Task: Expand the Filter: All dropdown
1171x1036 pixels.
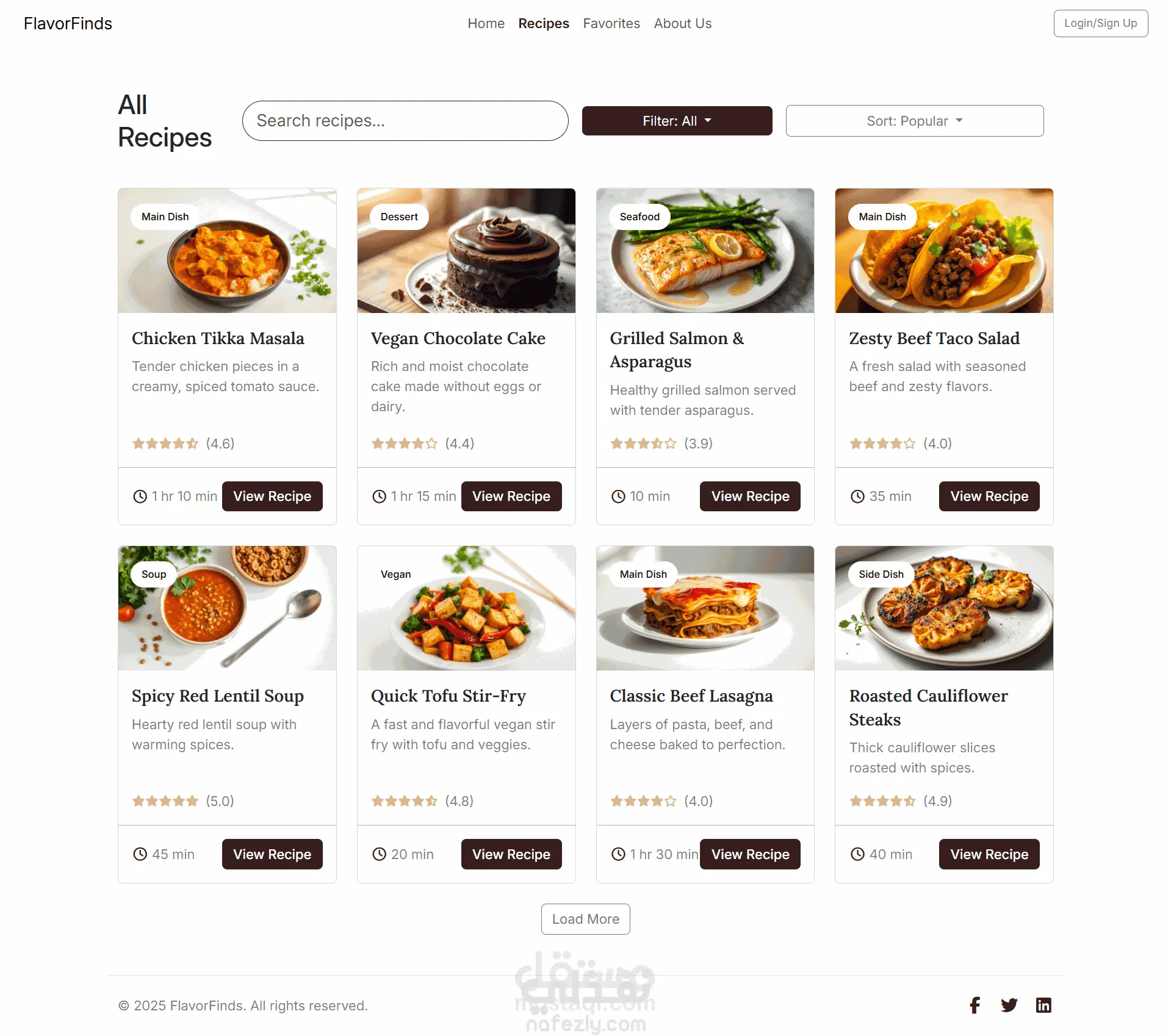Action: (677, 121)
